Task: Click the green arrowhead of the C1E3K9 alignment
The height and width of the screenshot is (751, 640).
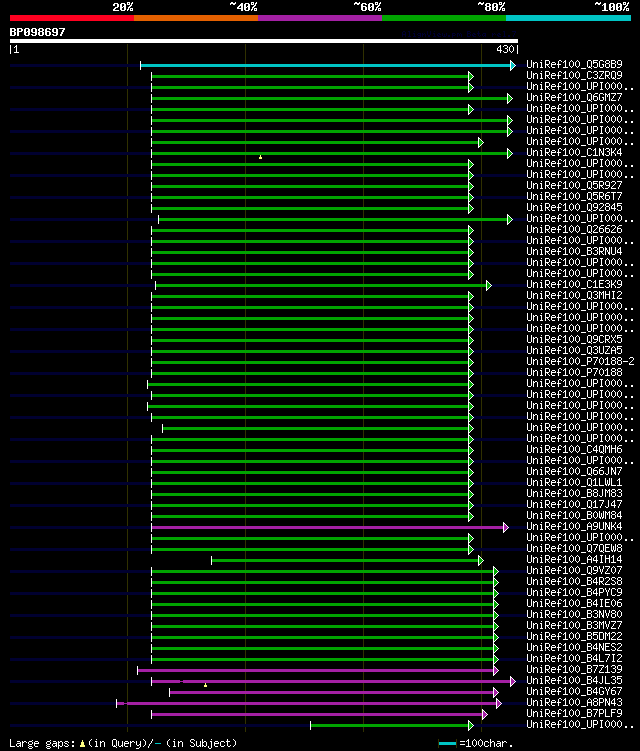Action: [489, 285]
